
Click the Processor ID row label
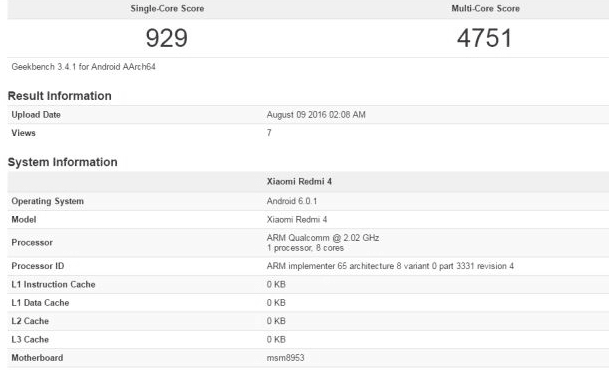(x=38, y=266)
